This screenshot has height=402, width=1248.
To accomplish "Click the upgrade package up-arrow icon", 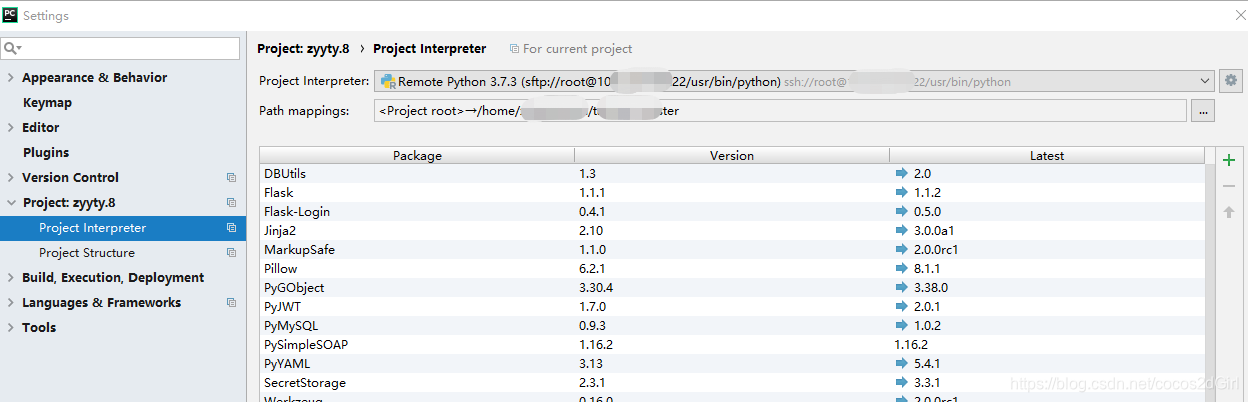I will 1229,212.
